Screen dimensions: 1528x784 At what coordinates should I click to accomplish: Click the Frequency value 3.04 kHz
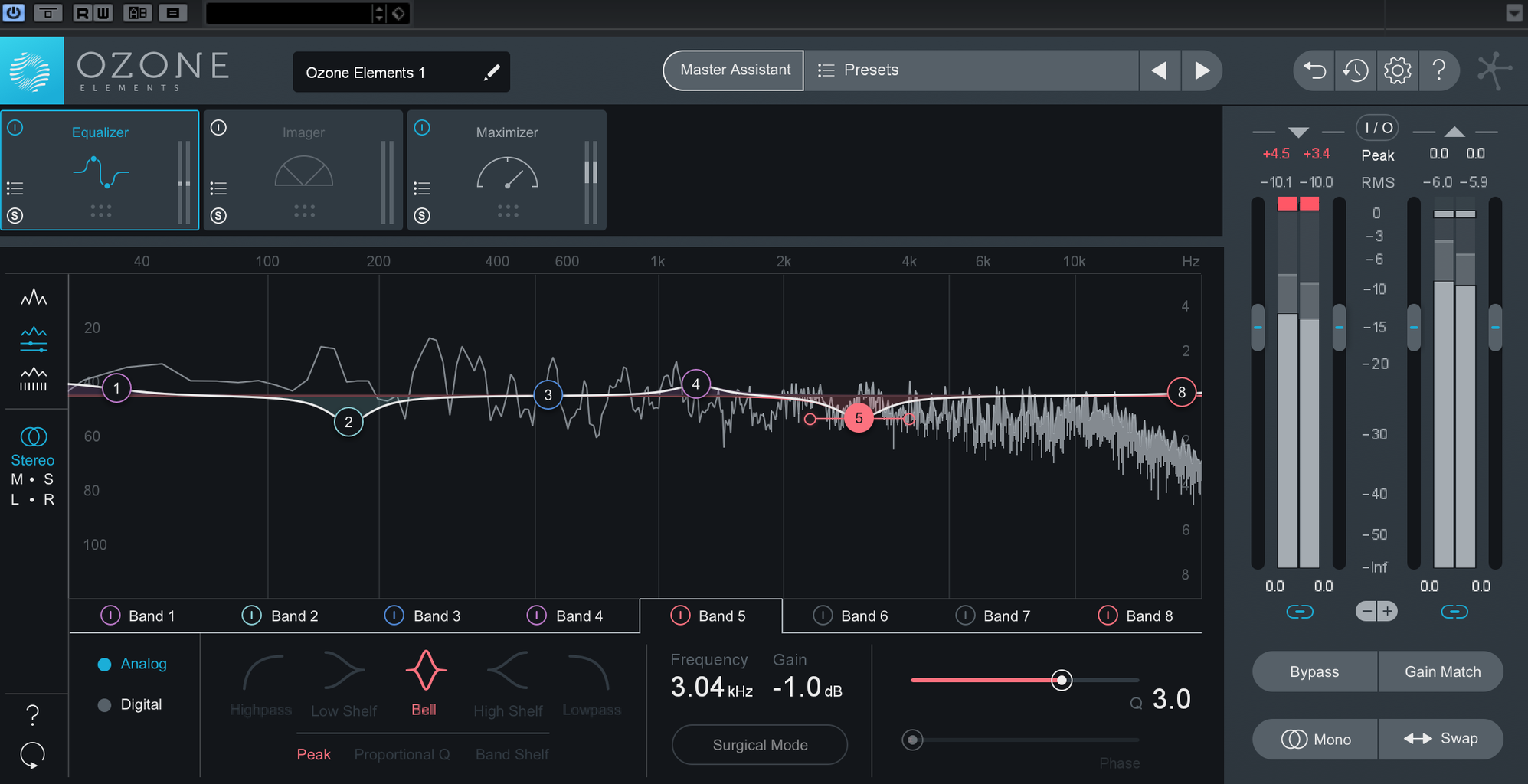712,688
